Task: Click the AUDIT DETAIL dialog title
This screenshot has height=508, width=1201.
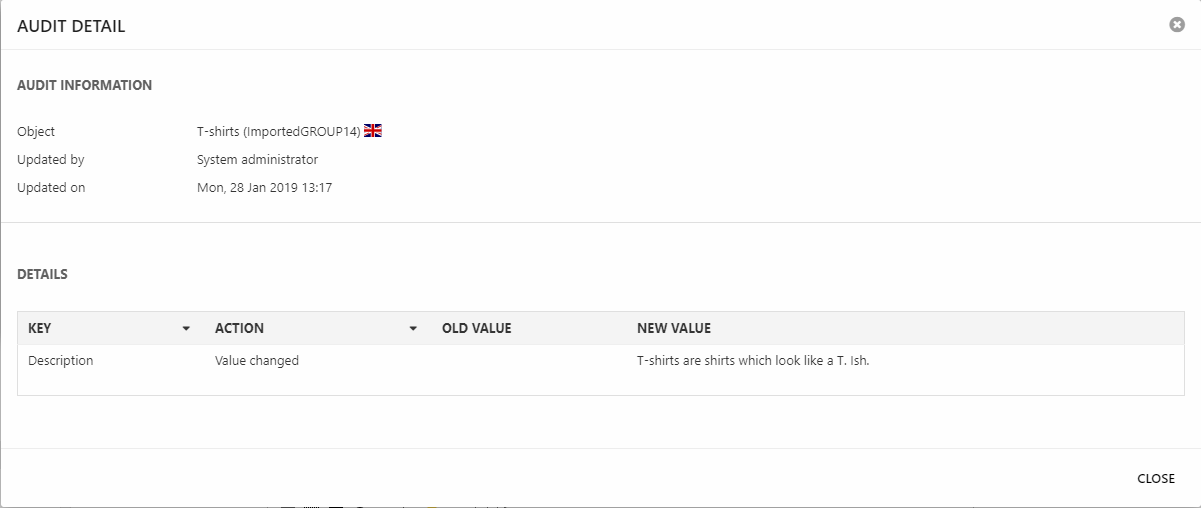Action: point(71,27)
